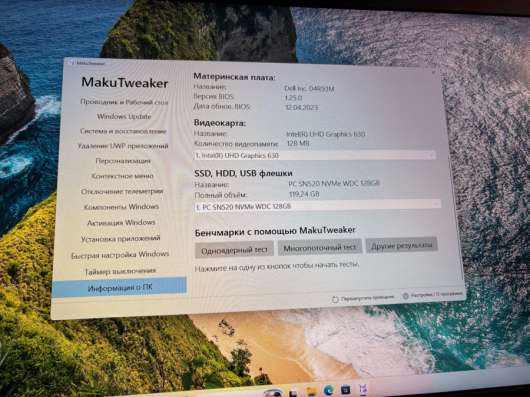The height and width of the screenshot is (397, 530).
Task: Click the MakuTweaker title heading
Action: pos(125,83)
